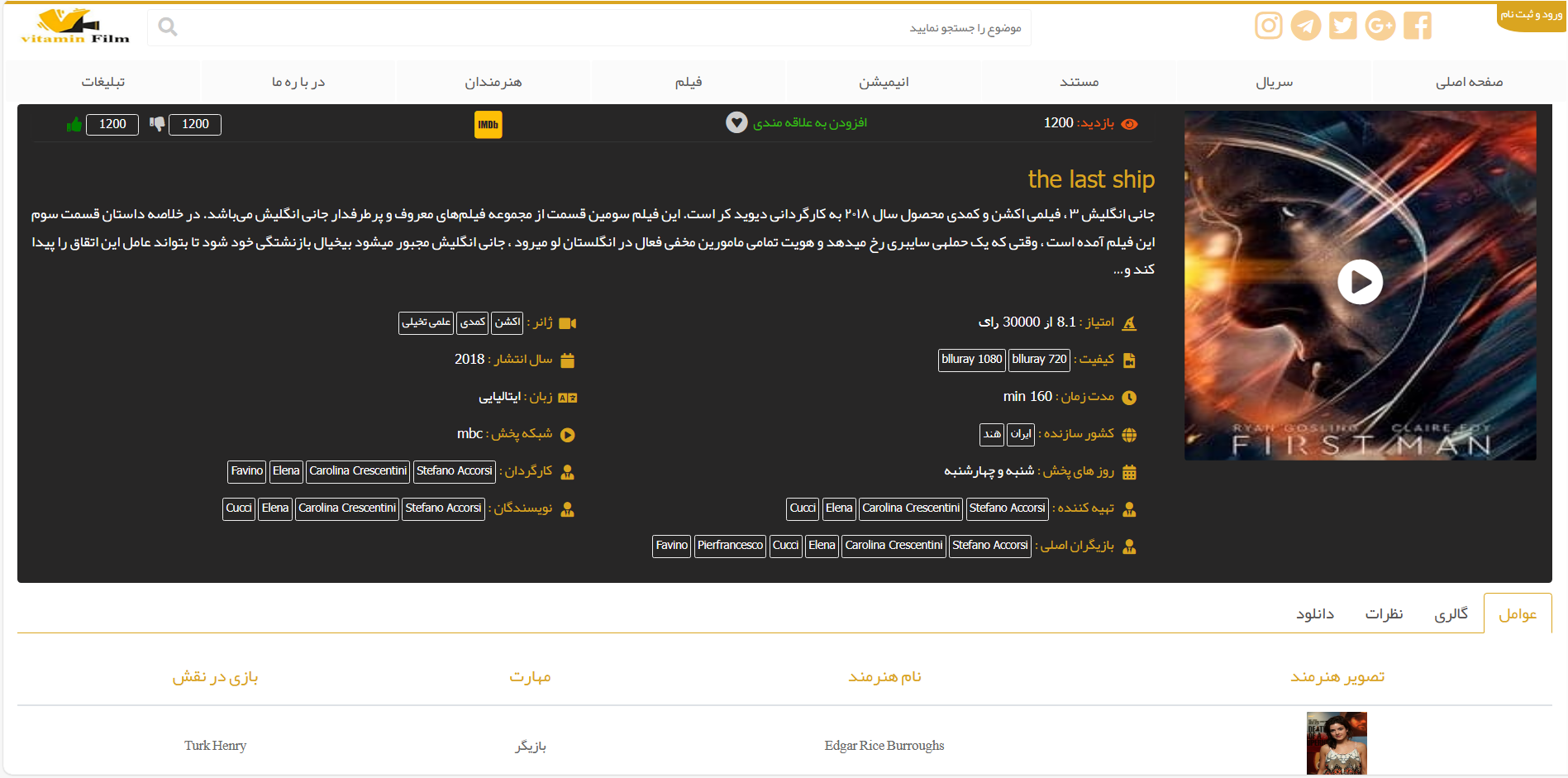Open the تبلیغات menu item
This screenshot has width=1568, height=778.
(102, 82)
